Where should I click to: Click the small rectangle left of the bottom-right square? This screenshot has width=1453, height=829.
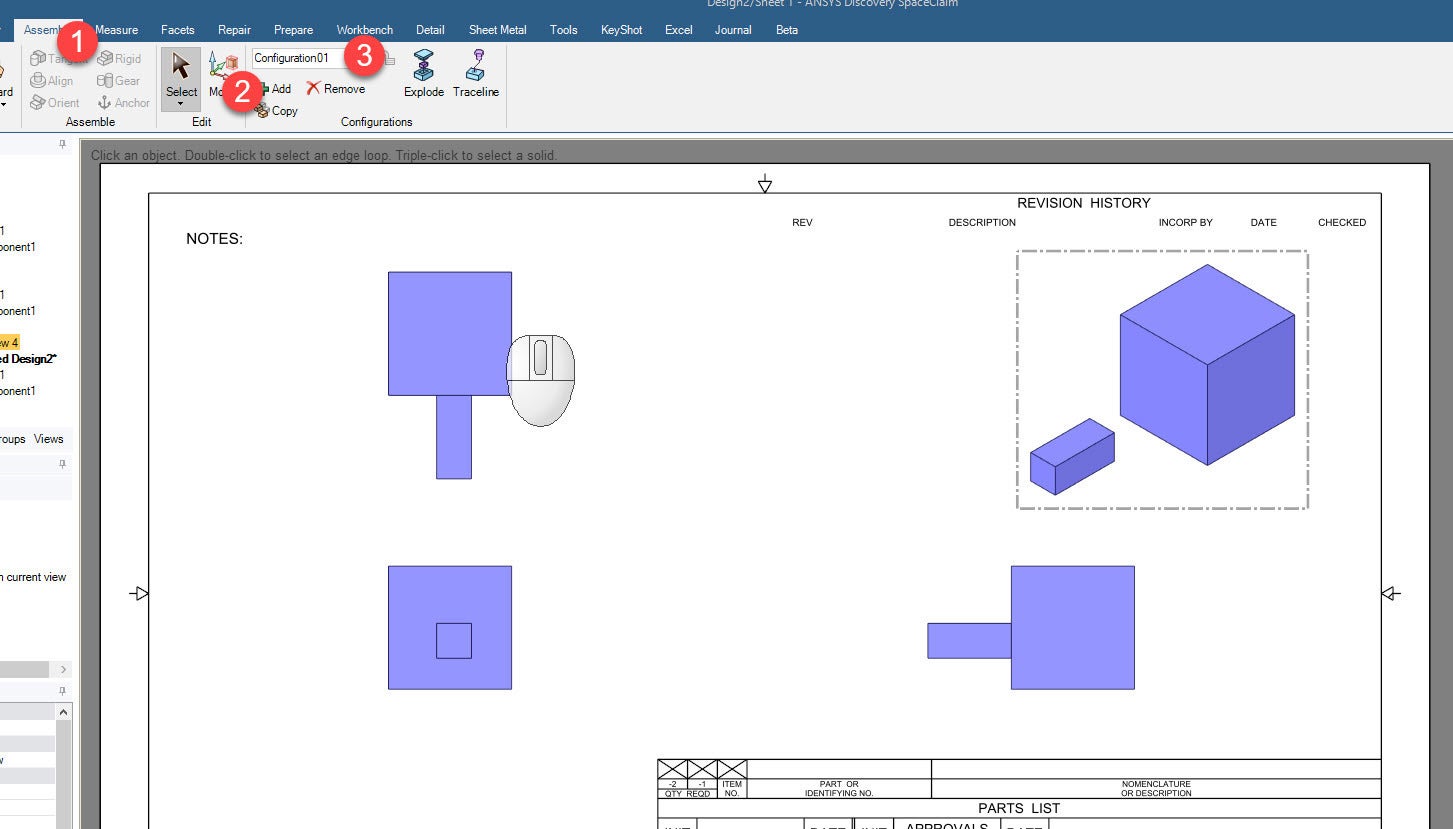969,641
